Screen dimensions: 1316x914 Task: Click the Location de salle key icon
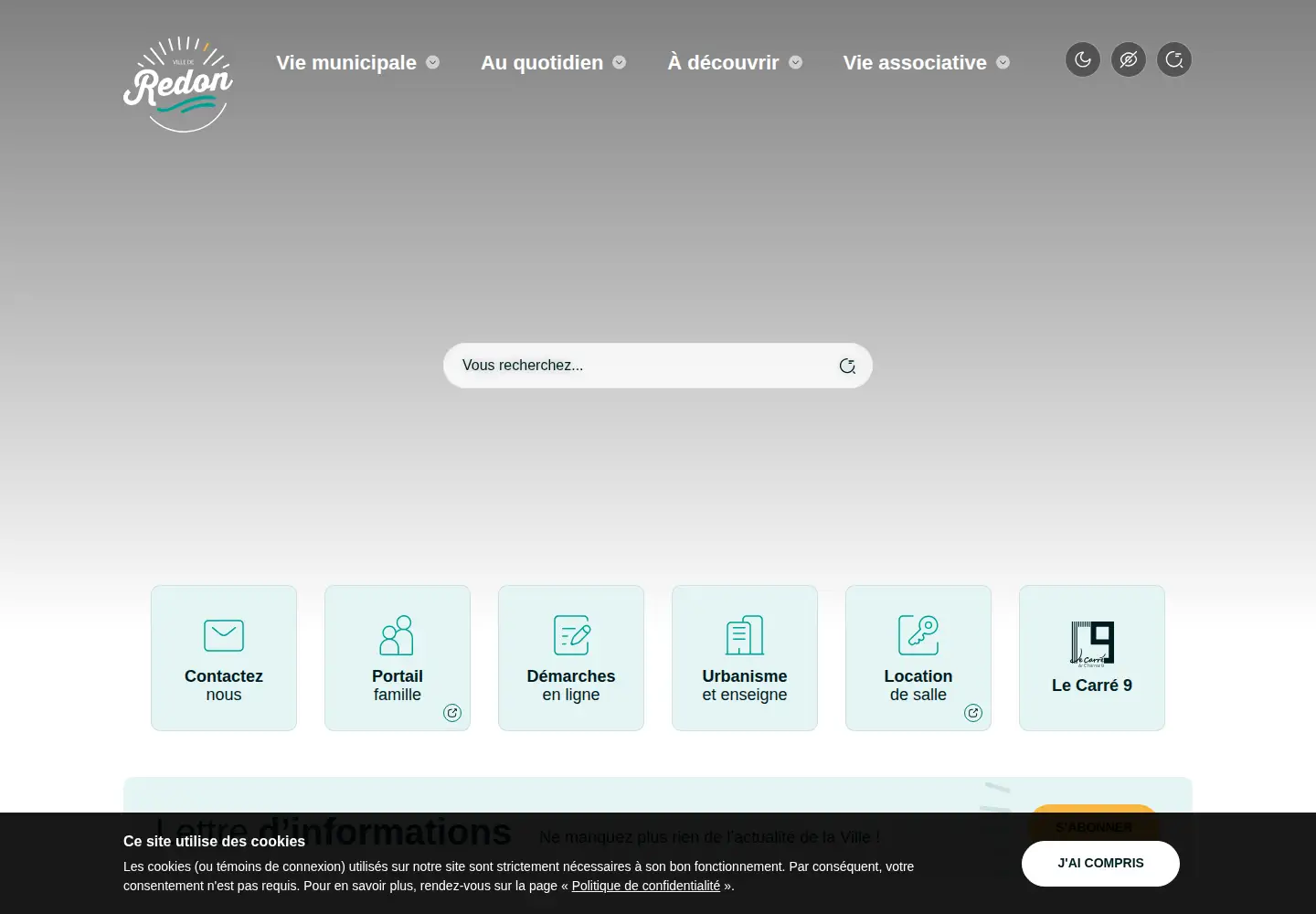[x=918, y=635]
